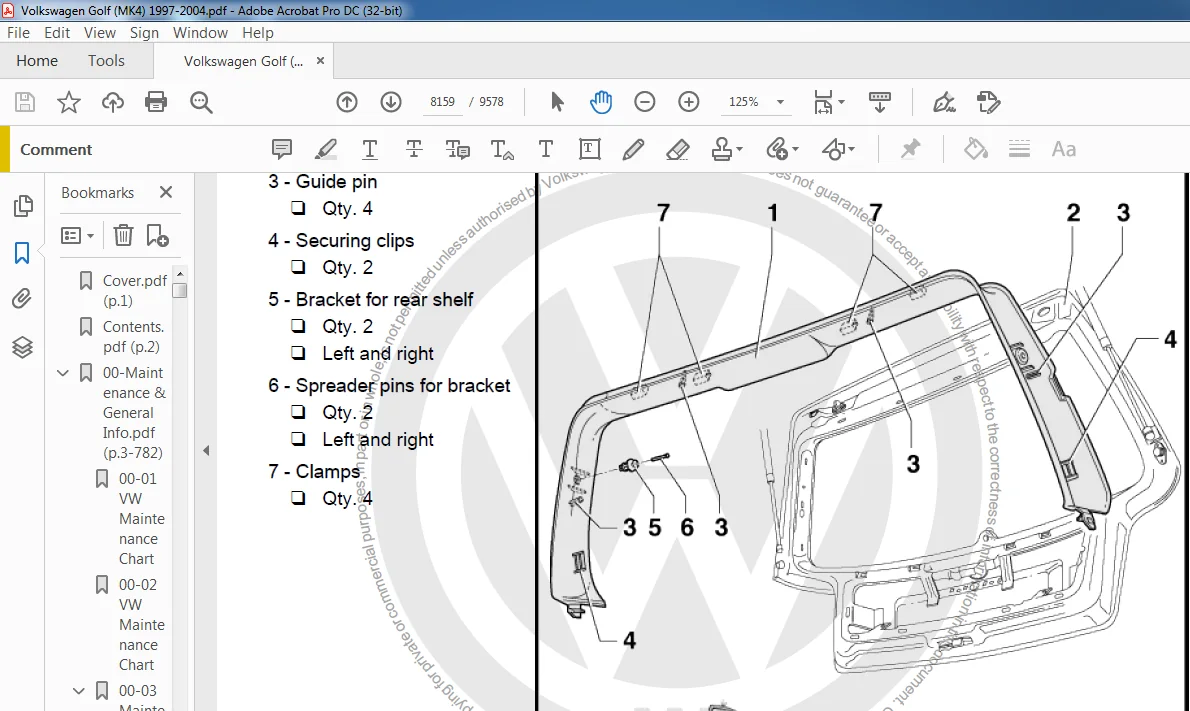Select the Highlight text tool
Image resolution: width=1190 pixels, height=711 pixels.
[x=326, y=149]
